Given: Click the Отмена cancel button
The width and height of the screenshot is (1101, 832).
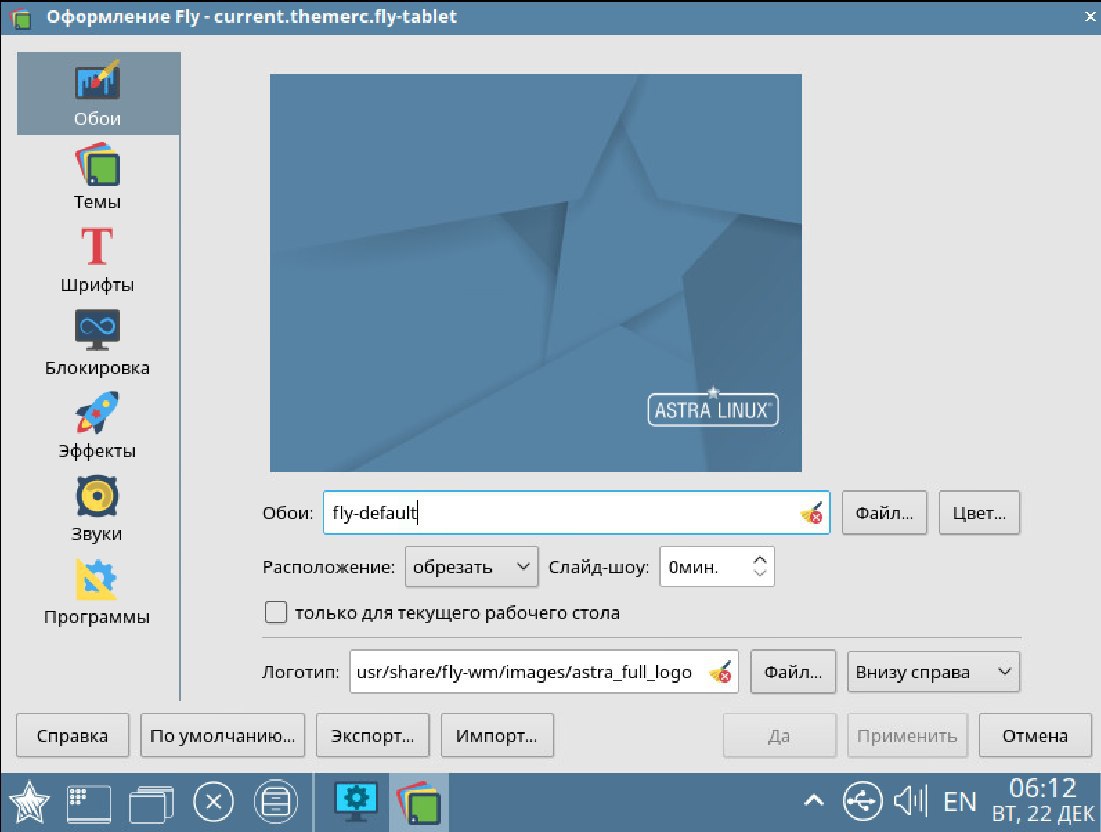Looking at the screenshot, I should click(1035, 735).
